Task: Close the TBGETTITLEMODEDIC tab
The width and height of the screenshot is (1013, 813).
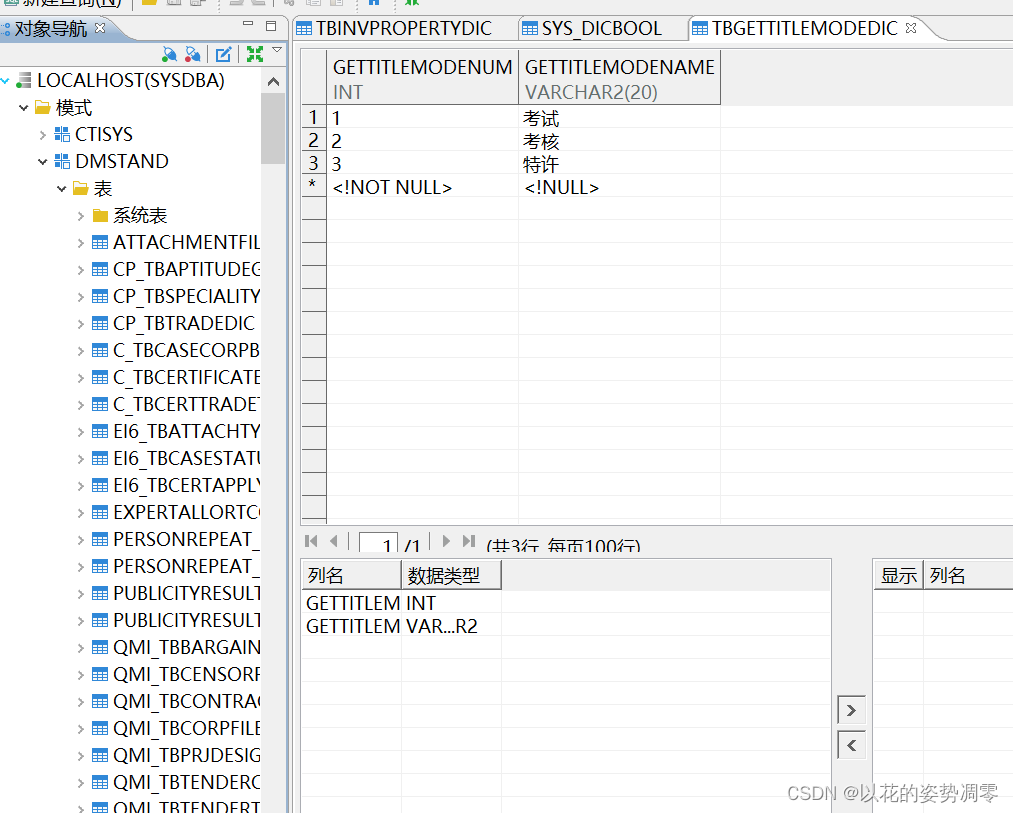Action: pos(911,28)
